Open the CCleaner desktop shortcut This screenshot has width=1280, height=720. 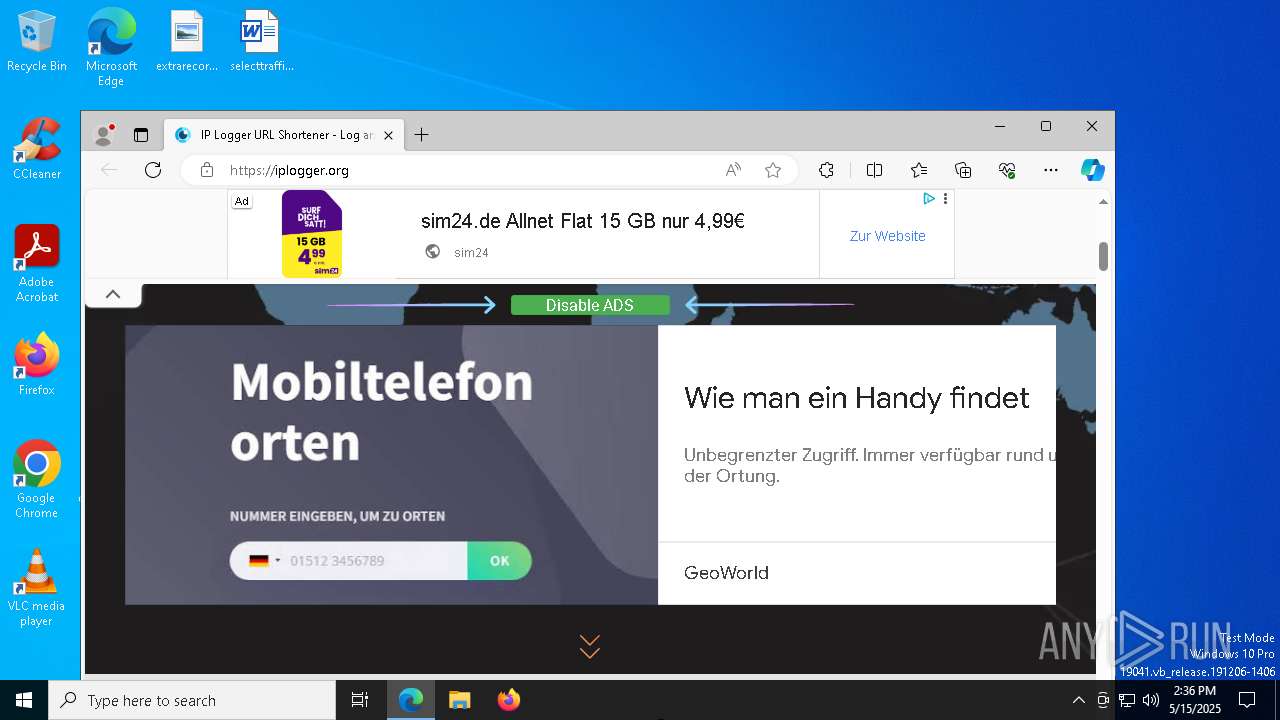pyautogui.click(x=37, y=150)
